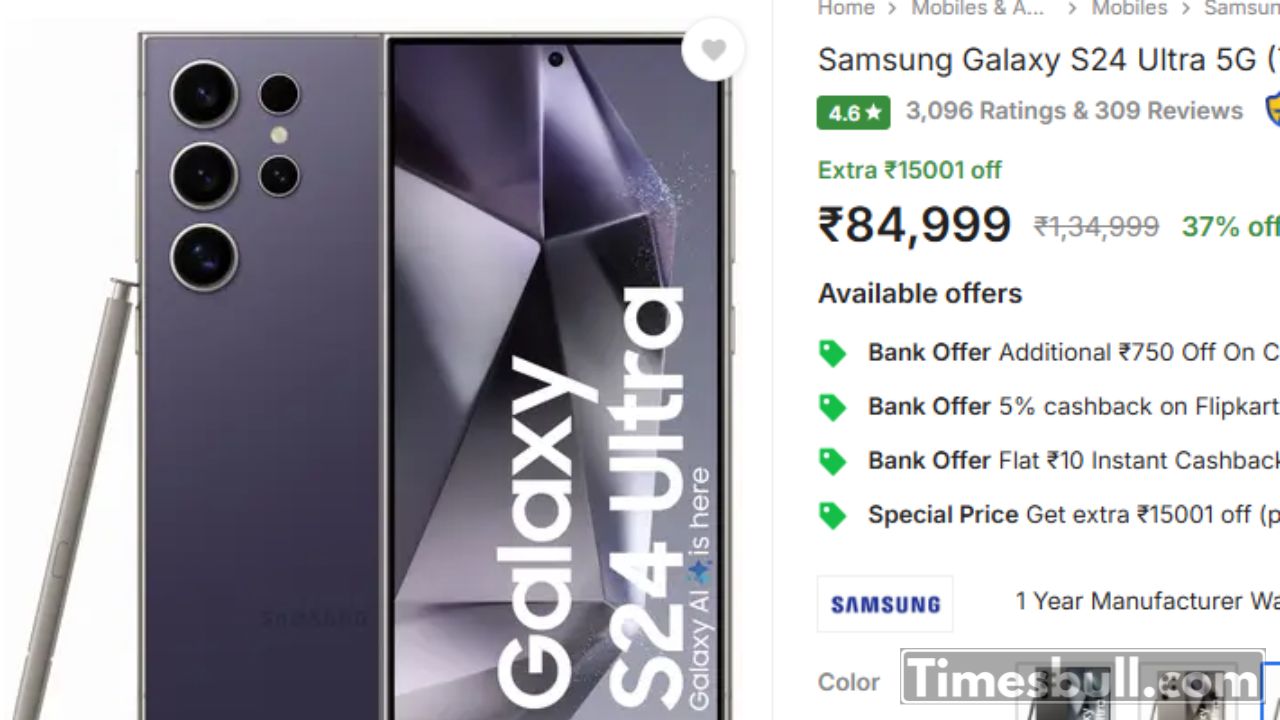Viewport: 1280px width, 720px height.
Task: Click the assured shield badge near ratings
Action: coord(1272,110)
